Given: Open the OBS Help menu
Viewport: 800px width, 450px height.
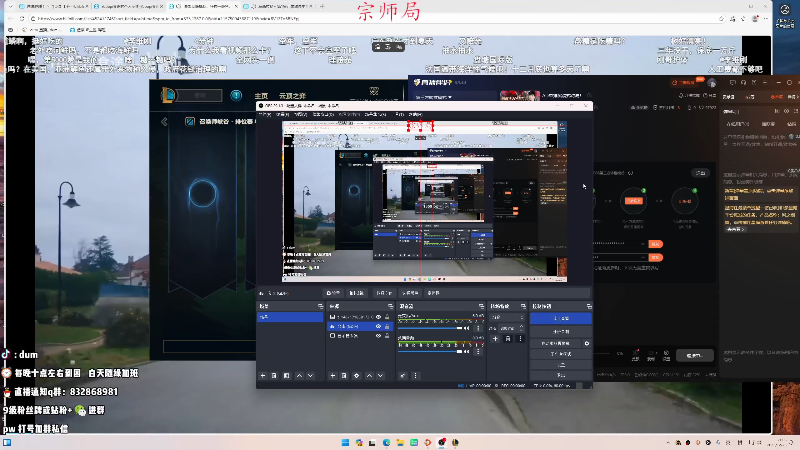Looking at the screenshot, I should pyautogui.click(x=415, y=114).
